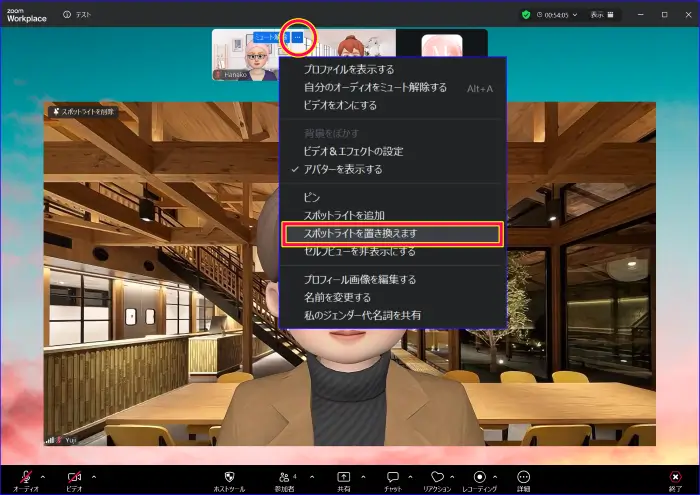Click the red End meeting button
The height and width of the screenshot is (495, 700).
[675, 477]
